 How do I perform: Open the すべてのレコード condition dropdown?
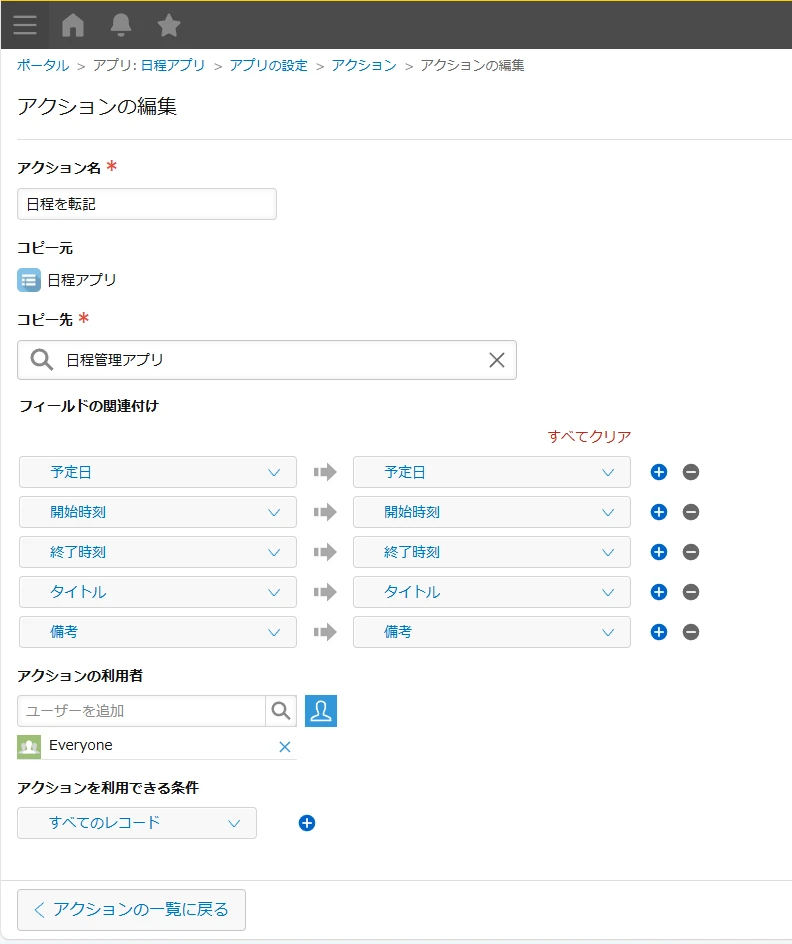tap(136, 823)
